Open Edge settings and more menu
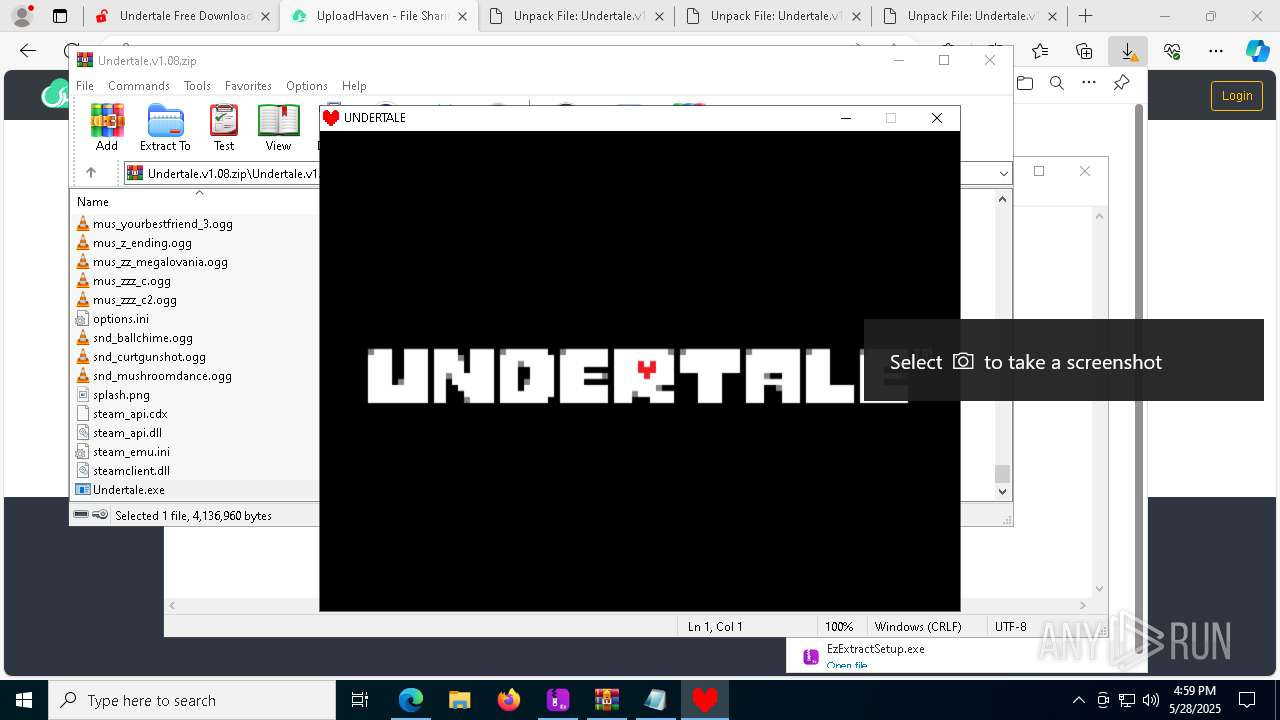 tap(1216, 51)
